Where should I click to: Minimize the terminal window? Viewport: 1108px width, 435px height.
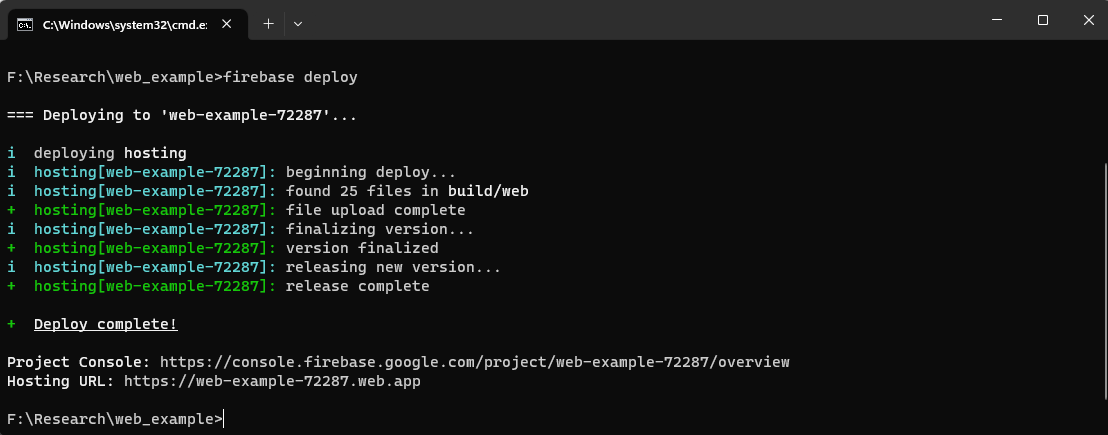click(x=997, y=20)
